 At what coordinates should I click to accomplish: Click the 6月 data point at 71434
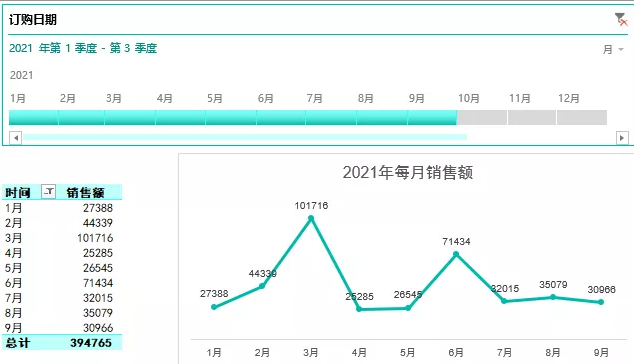pyautogui.click(x=456, y=254)
